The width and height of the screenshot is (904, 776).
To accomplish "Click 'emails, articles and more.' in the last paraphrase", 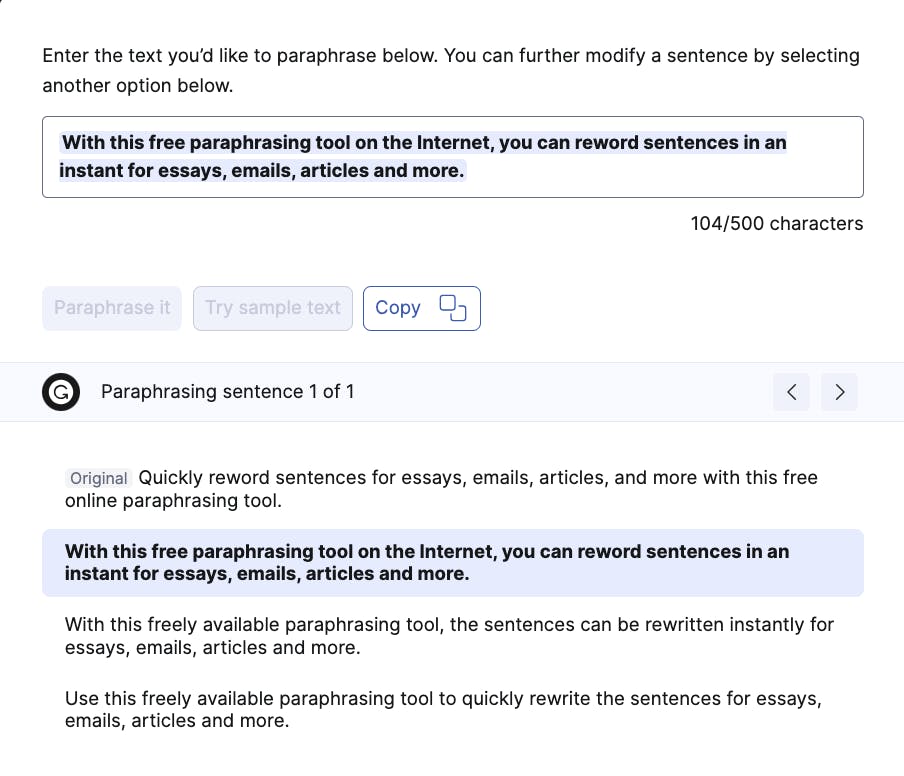I will [177, 721].
